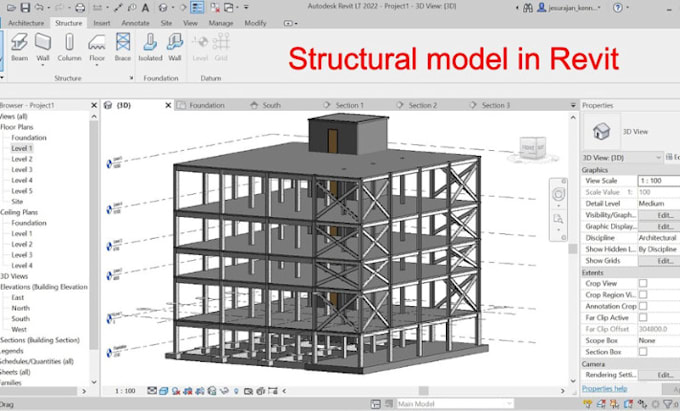Viewport: 680px width, 411px height.
Task: Open the 3D View type selector dropdown
Action: coord(622,157)
